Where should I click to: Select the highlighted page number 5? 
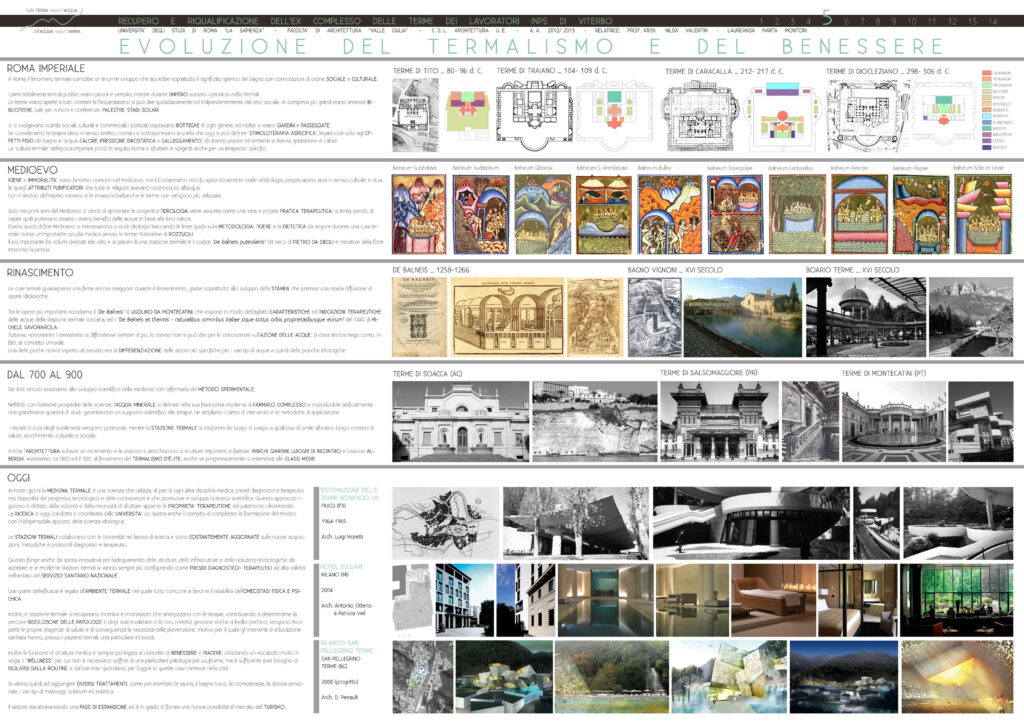827,19
